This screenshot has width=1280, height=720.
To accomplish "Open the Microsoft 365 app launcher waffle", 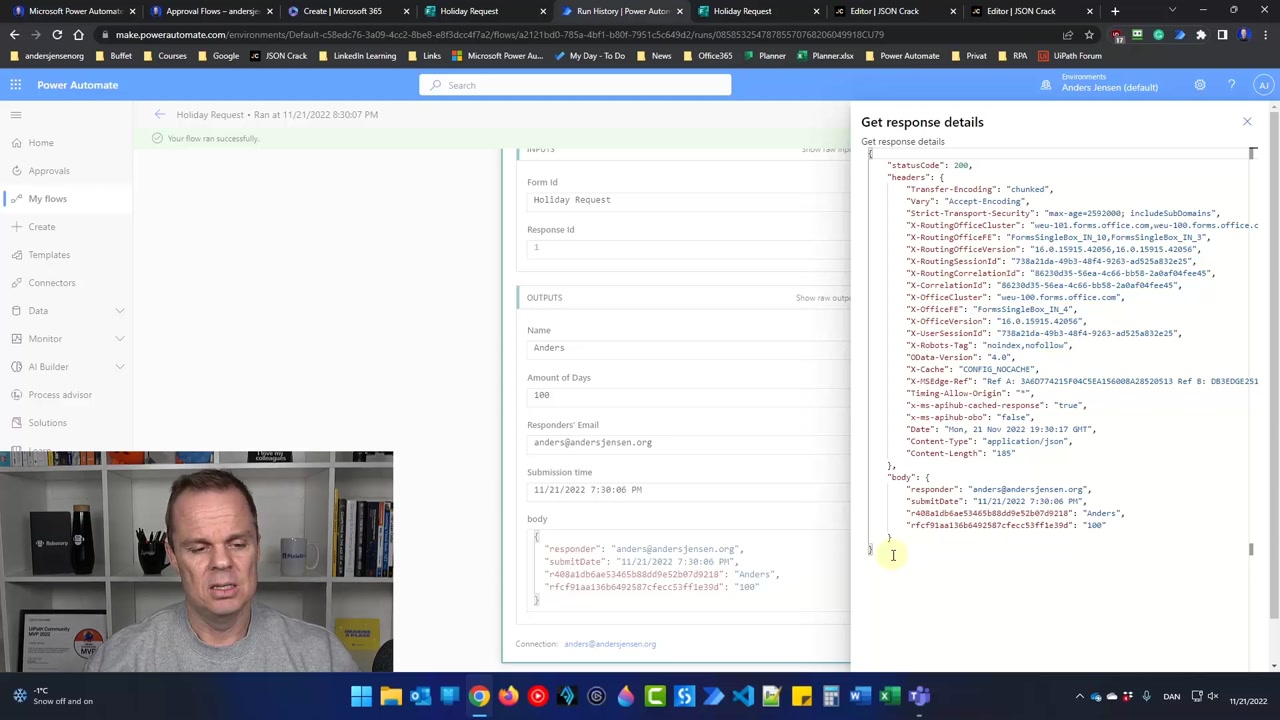I will (x=15, y=85).
